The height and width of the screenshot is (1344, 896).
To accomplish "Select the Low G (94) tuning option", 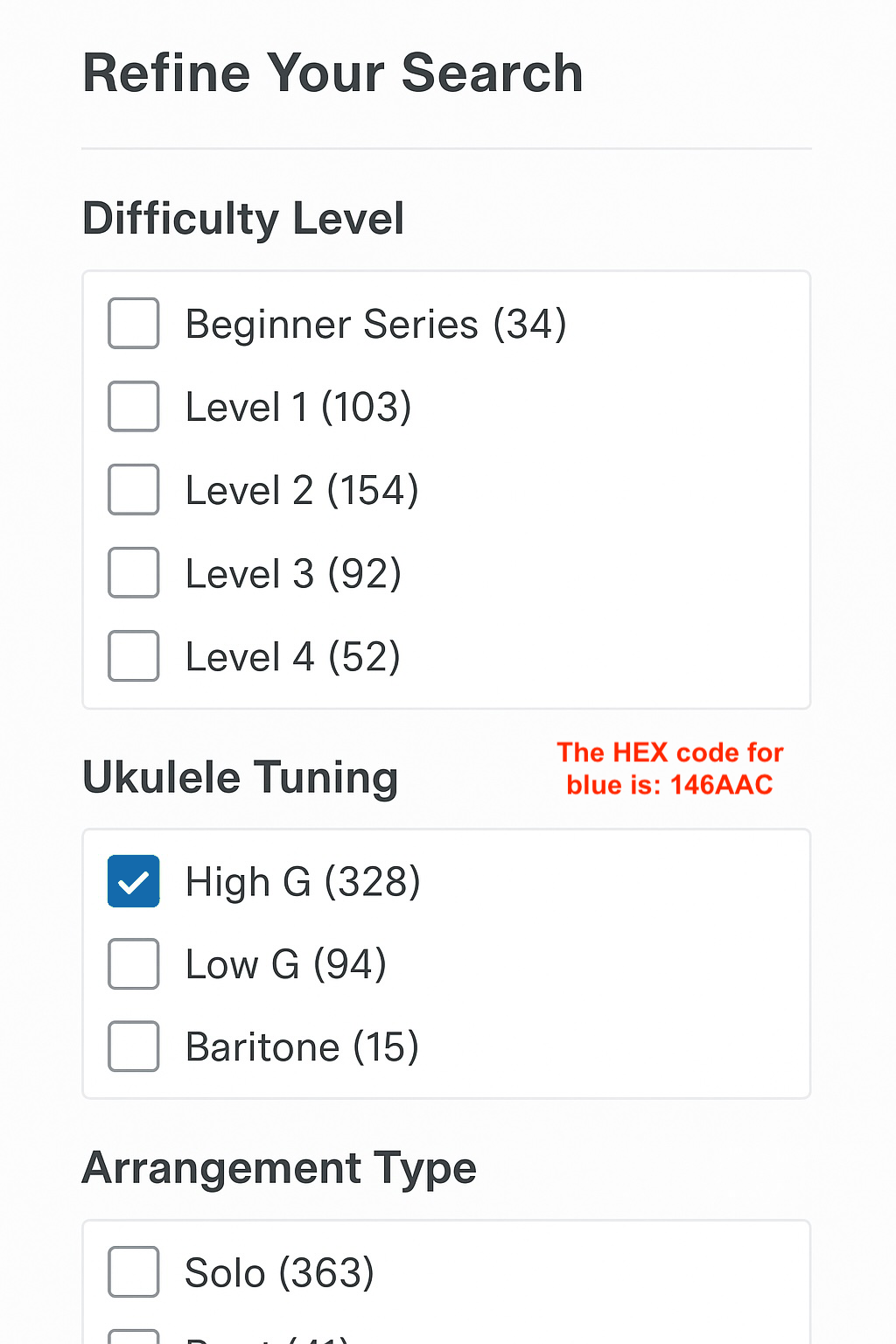I will coord(133,963).
